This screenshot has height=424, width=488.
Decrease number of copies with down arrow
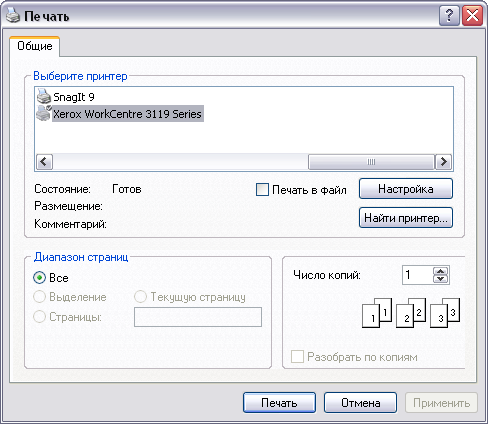440,279
